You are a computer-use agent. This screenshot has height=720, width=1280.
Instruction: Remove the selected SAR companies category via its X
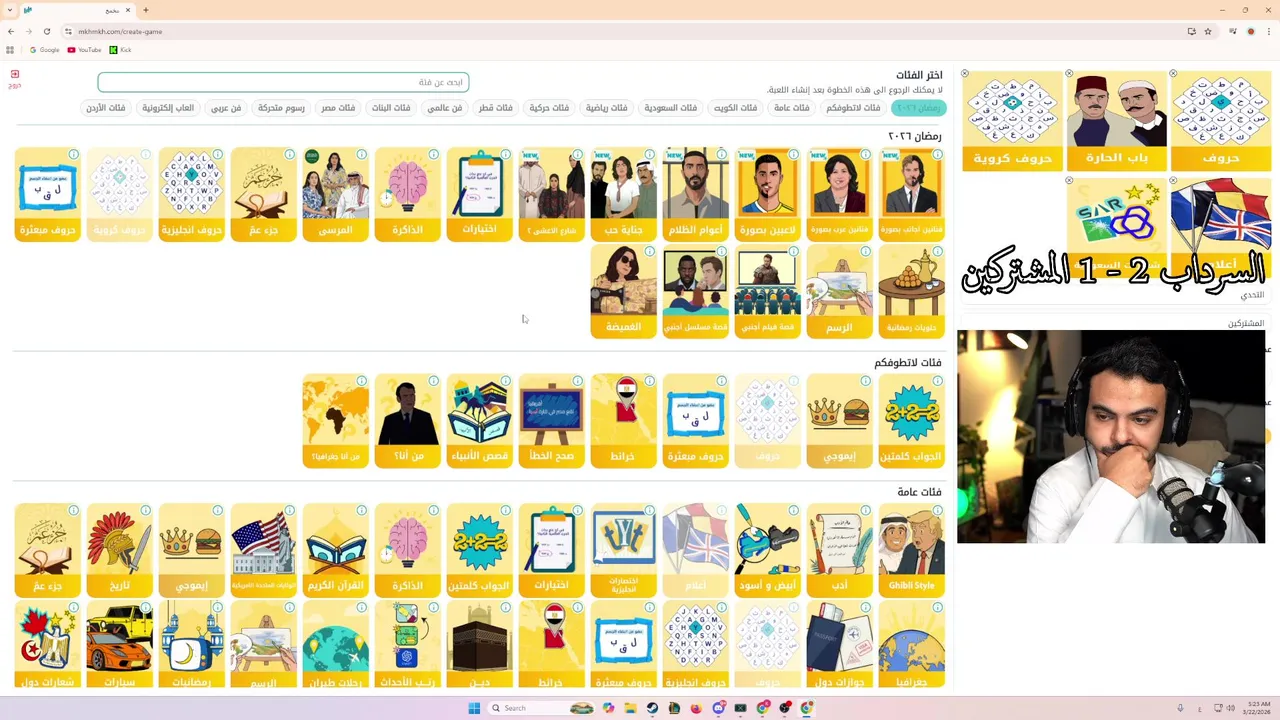(1069, 181)
